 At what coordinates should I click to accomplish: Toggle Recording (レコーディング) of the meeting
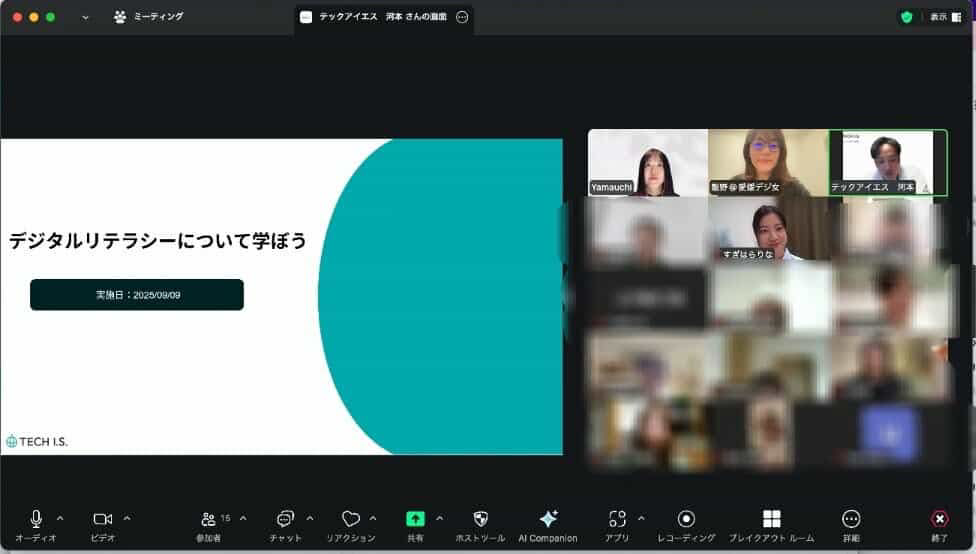pos(686,519)
